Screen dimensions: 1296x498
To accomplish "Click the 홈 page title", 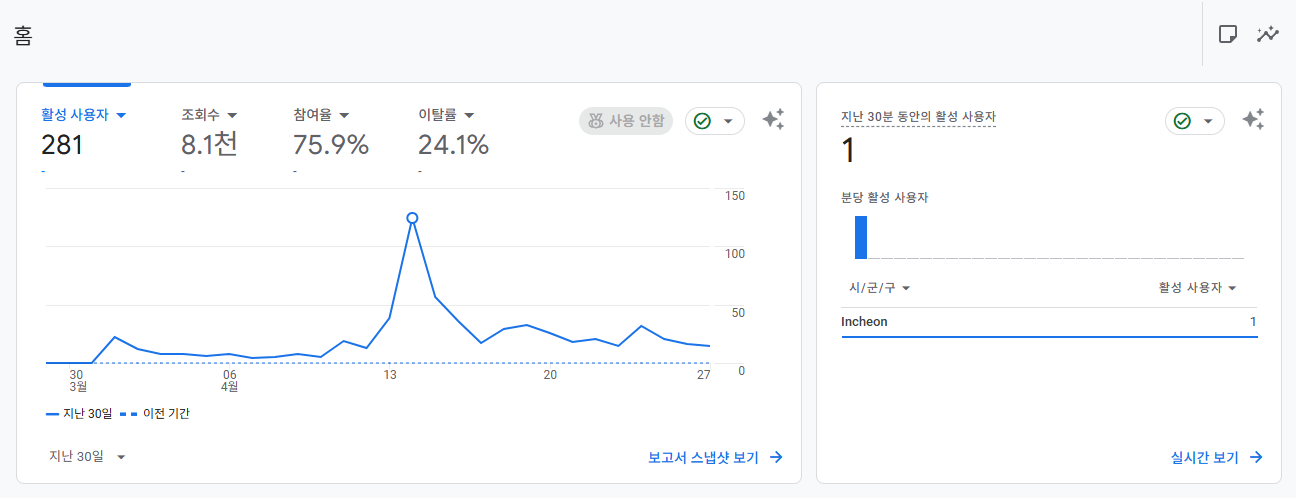I will 23,36.
